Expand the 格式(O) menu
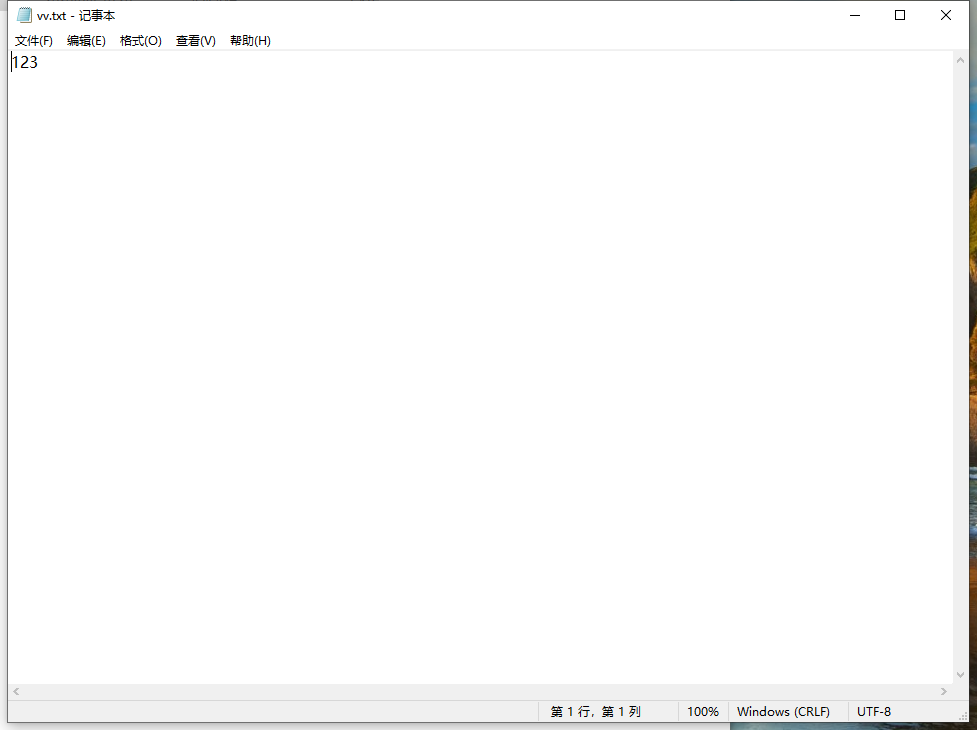Screen dimensions: 977x730 tap(140, 41)
